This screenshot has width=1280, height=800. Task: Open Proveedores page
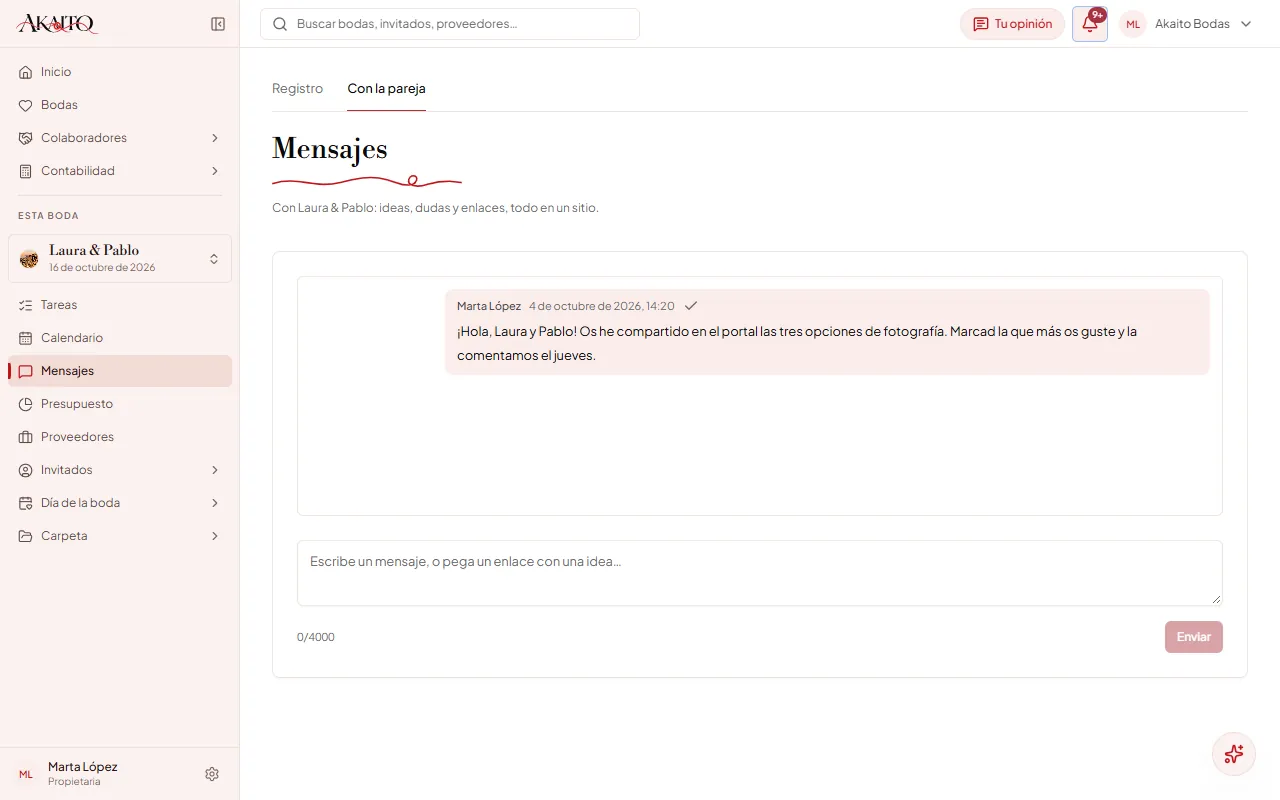click(x=120, y=437)
